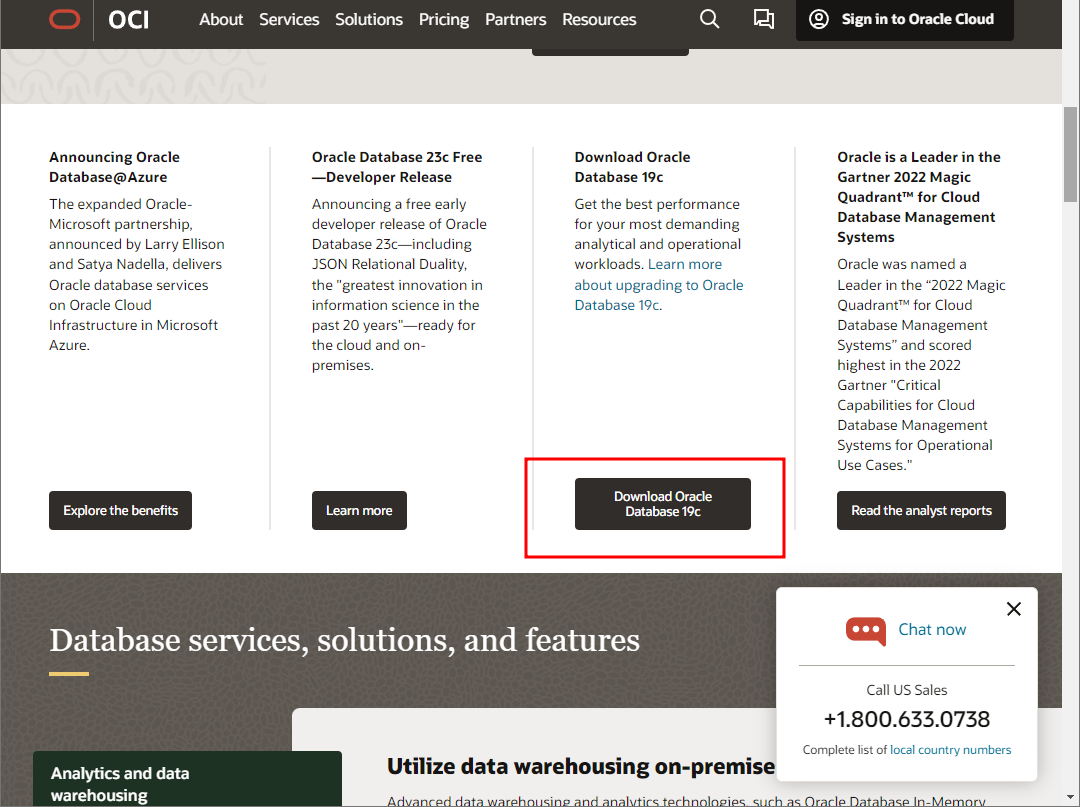This screenshot has height=807, width=1080.
Task: Open the Pricing menu
Action: coord(444,19)
